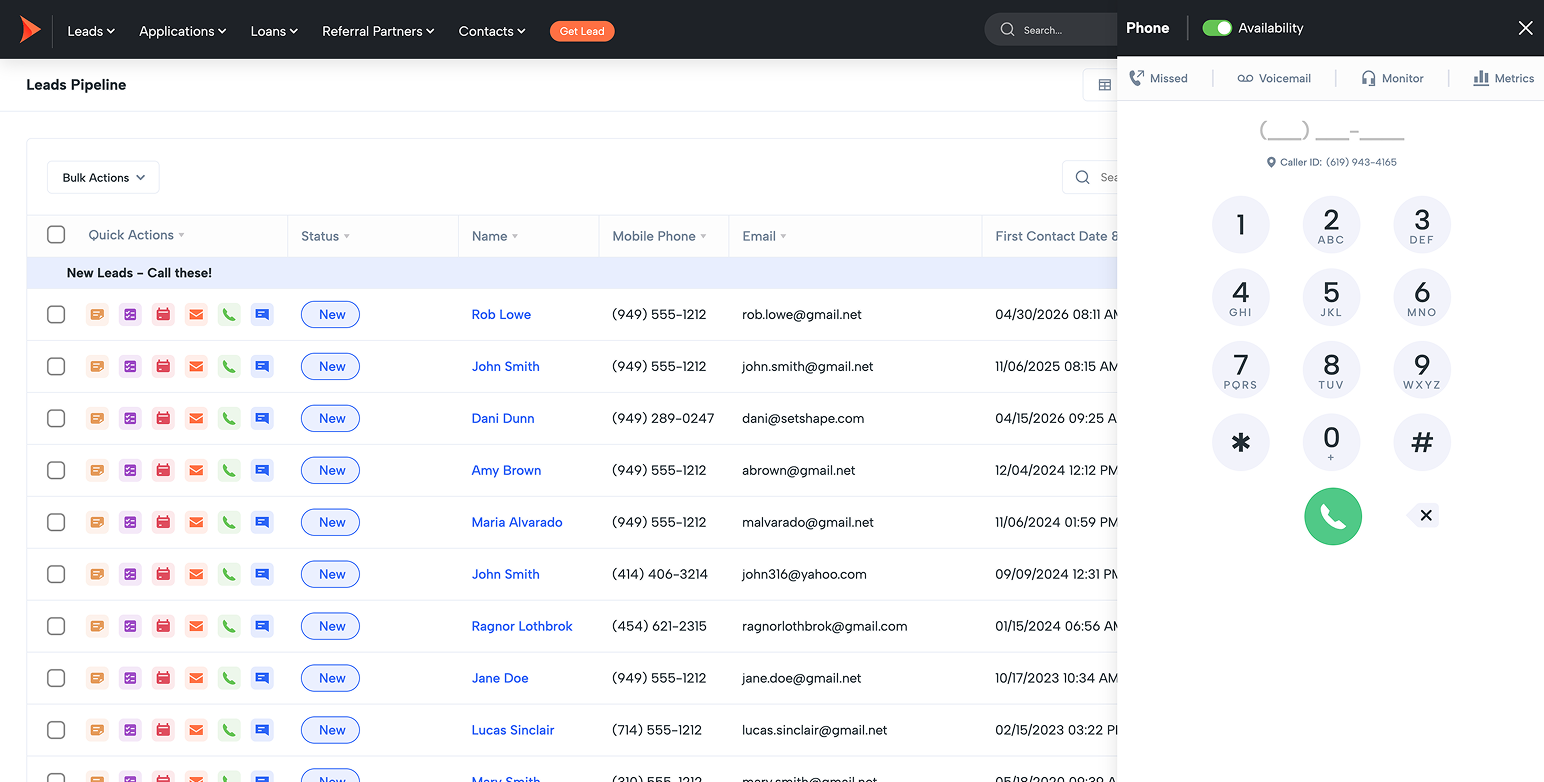Dial digit 5 on keypad

point(1331,297)
